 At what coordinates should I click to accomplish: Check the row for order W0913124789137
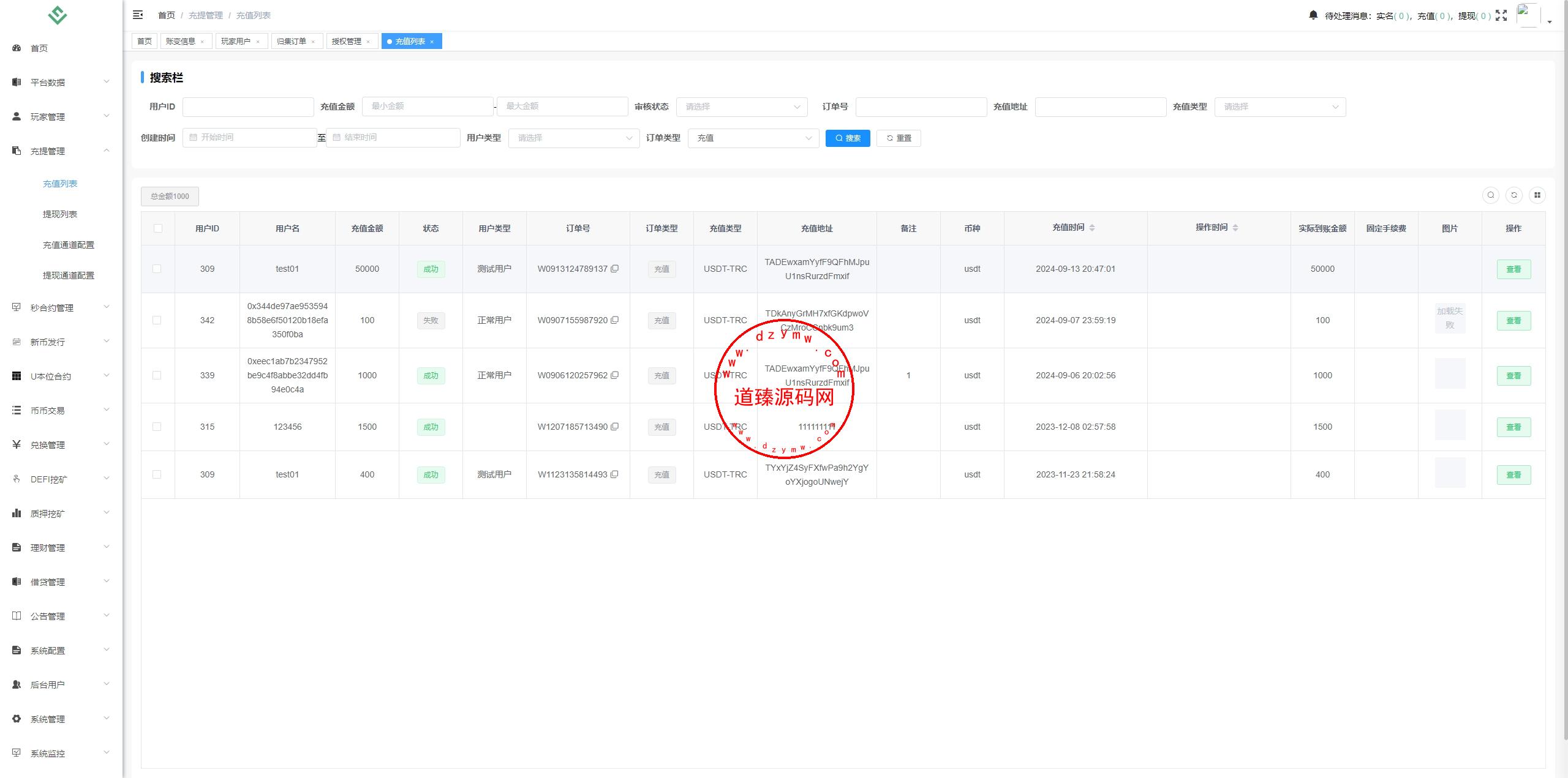tap(157, 269)
